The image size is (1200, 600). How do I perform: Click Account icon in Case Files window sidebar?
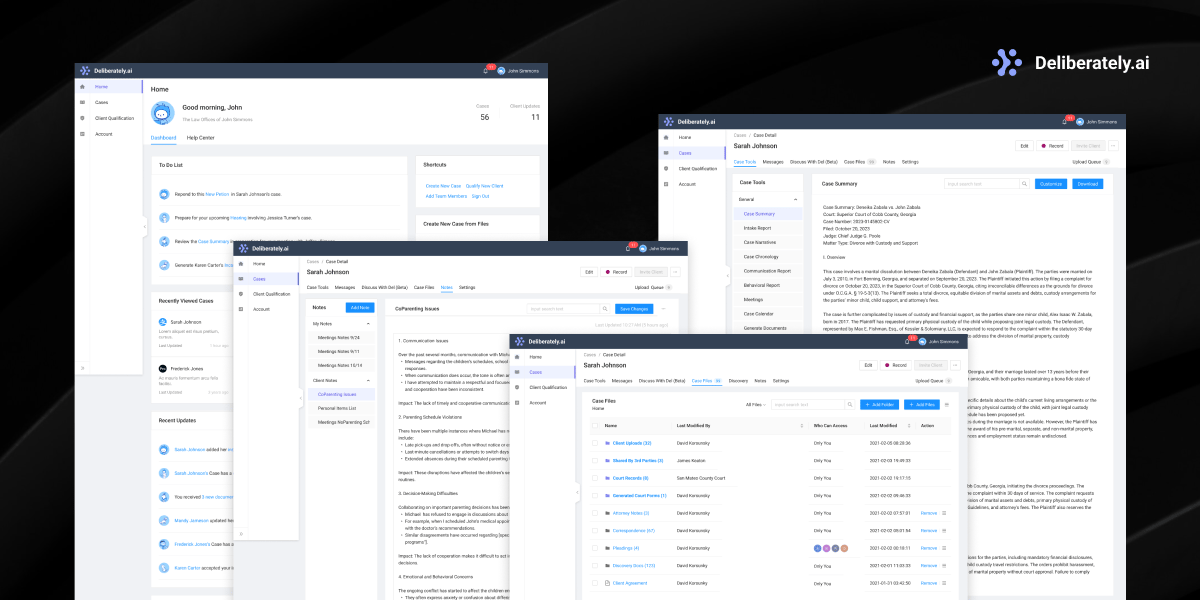[x=518, y=402]
